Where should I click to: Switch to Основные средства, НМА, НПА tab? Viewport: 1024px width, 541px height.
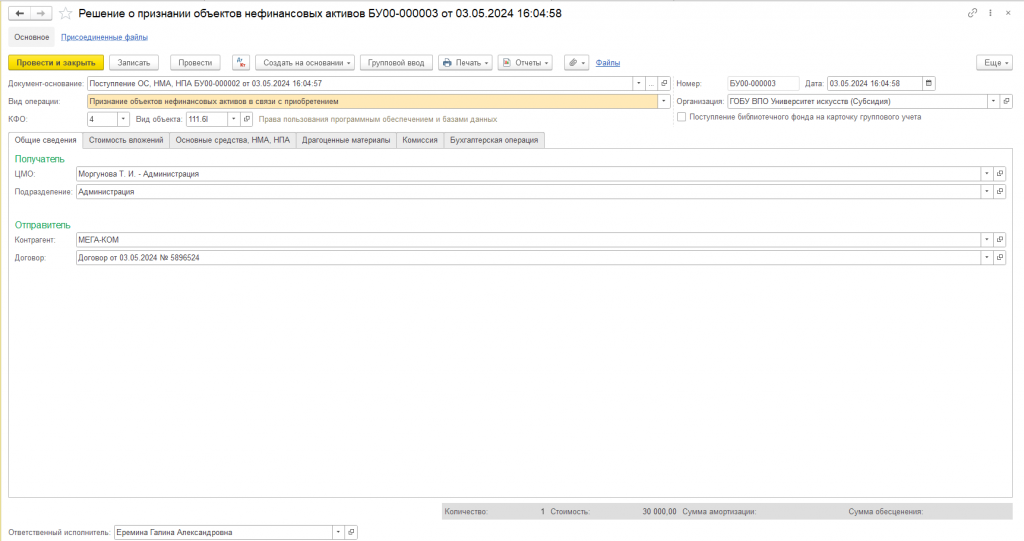tap(232, 140)
